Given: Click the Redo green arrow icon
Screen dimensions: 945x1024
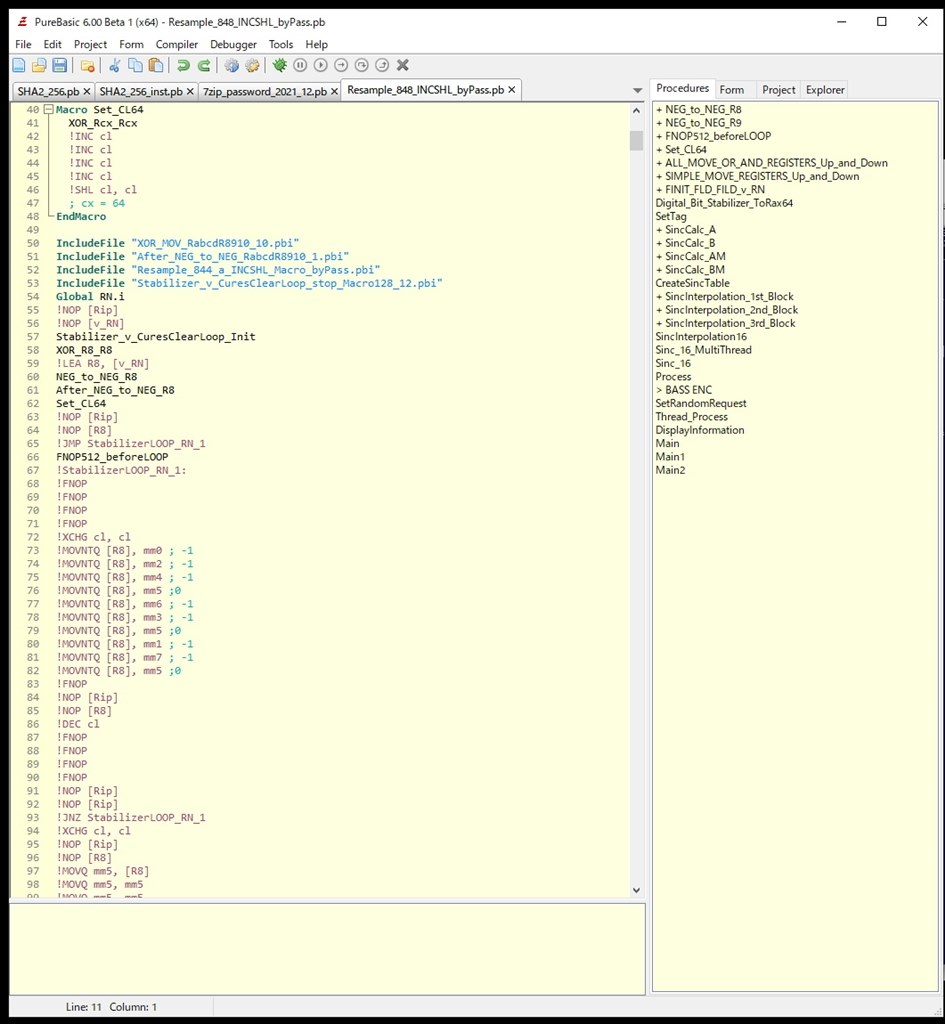Looking at the screenshot, I should [x=204, y=65].
